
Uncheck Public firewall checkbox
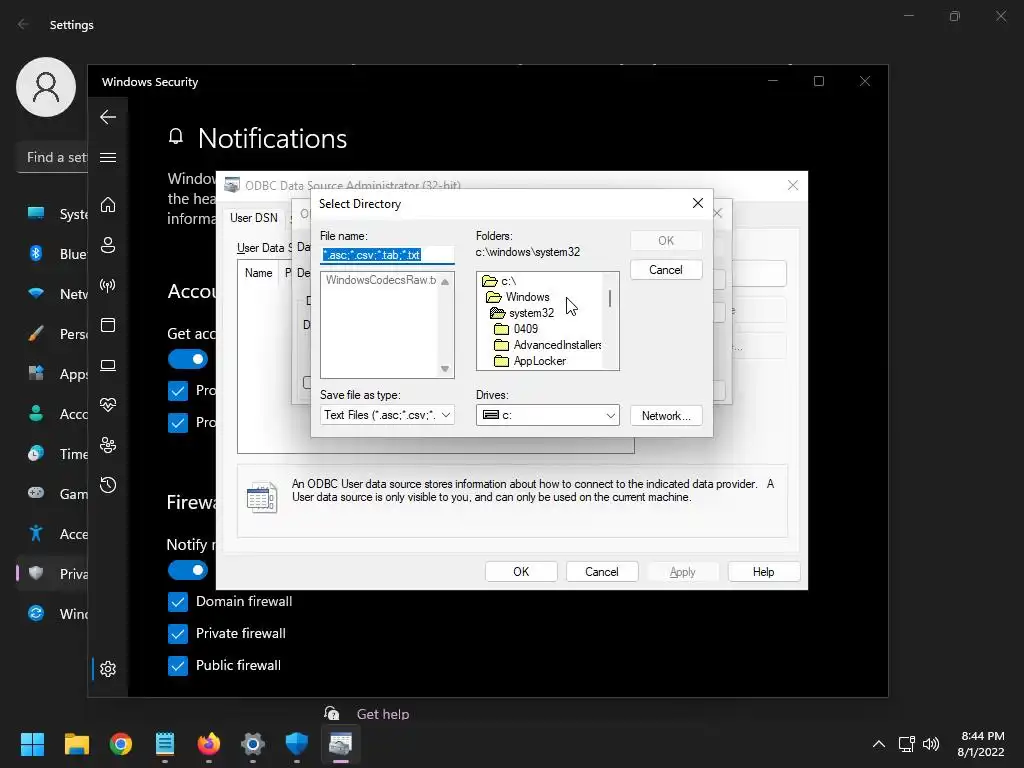tap(178, 665)
